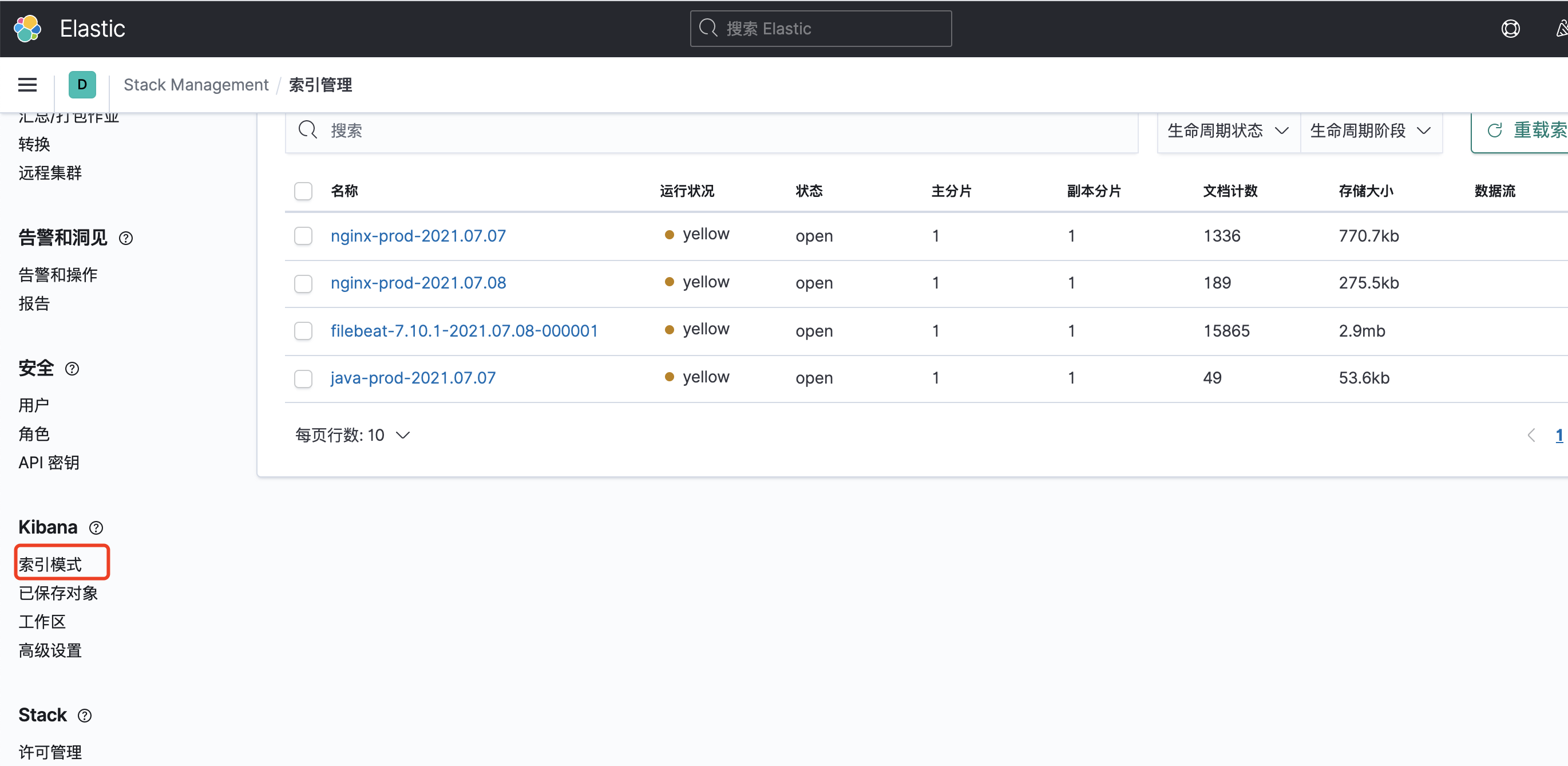
Task: Click help icon beside Stack heading
Action: (85, 716)
